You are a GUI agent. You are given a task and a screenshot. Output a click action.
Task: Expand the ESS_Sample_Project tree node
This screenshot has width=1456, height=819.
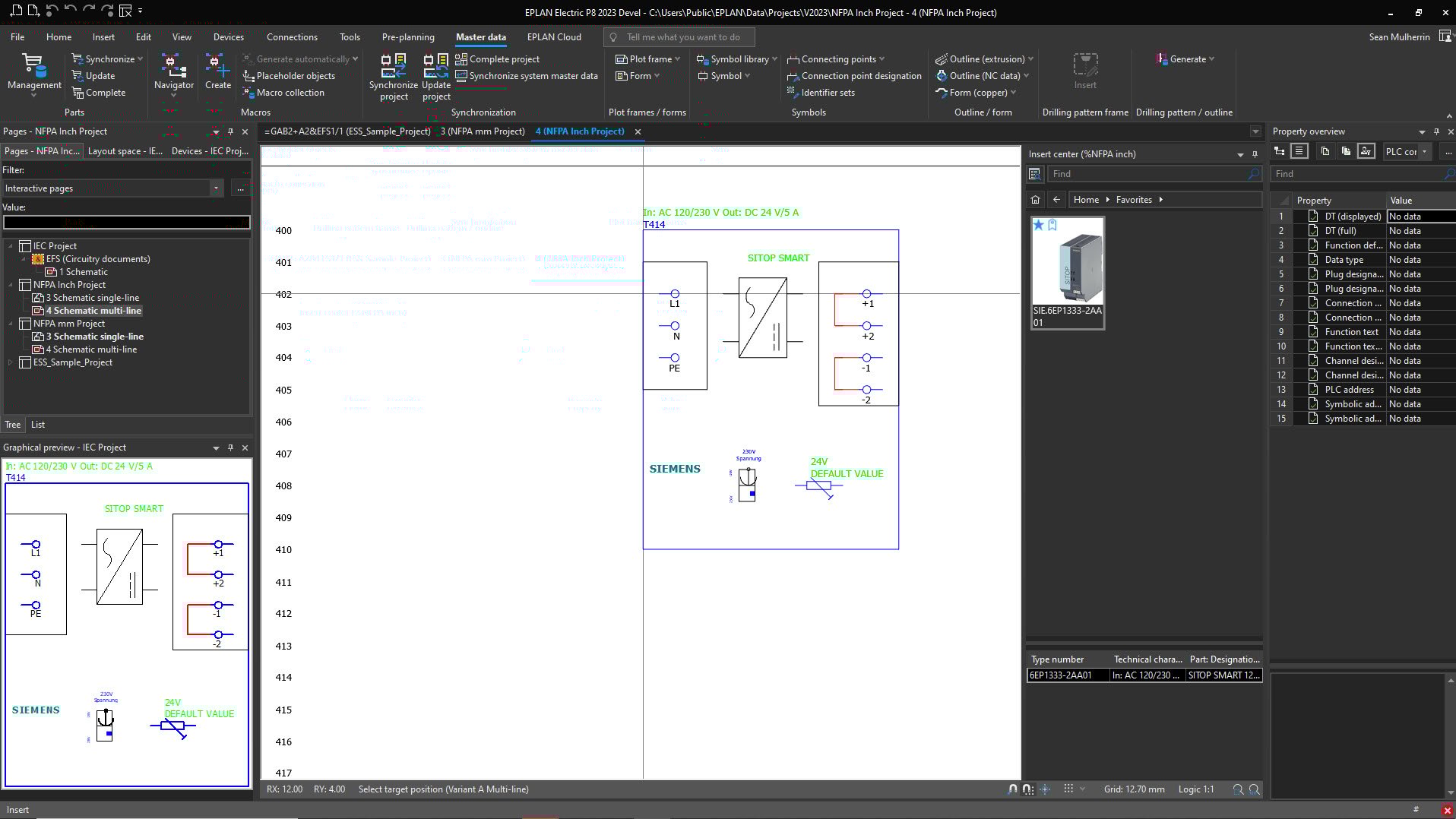[x=11, y=362]
